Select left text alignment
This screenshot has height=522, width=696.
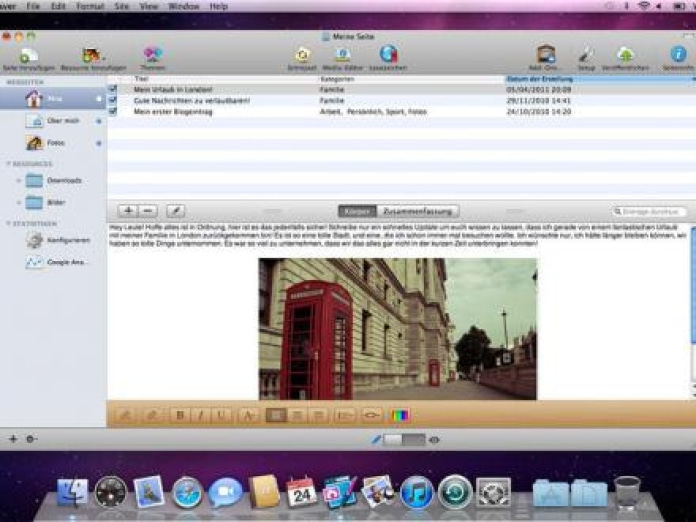coord(276,415)
